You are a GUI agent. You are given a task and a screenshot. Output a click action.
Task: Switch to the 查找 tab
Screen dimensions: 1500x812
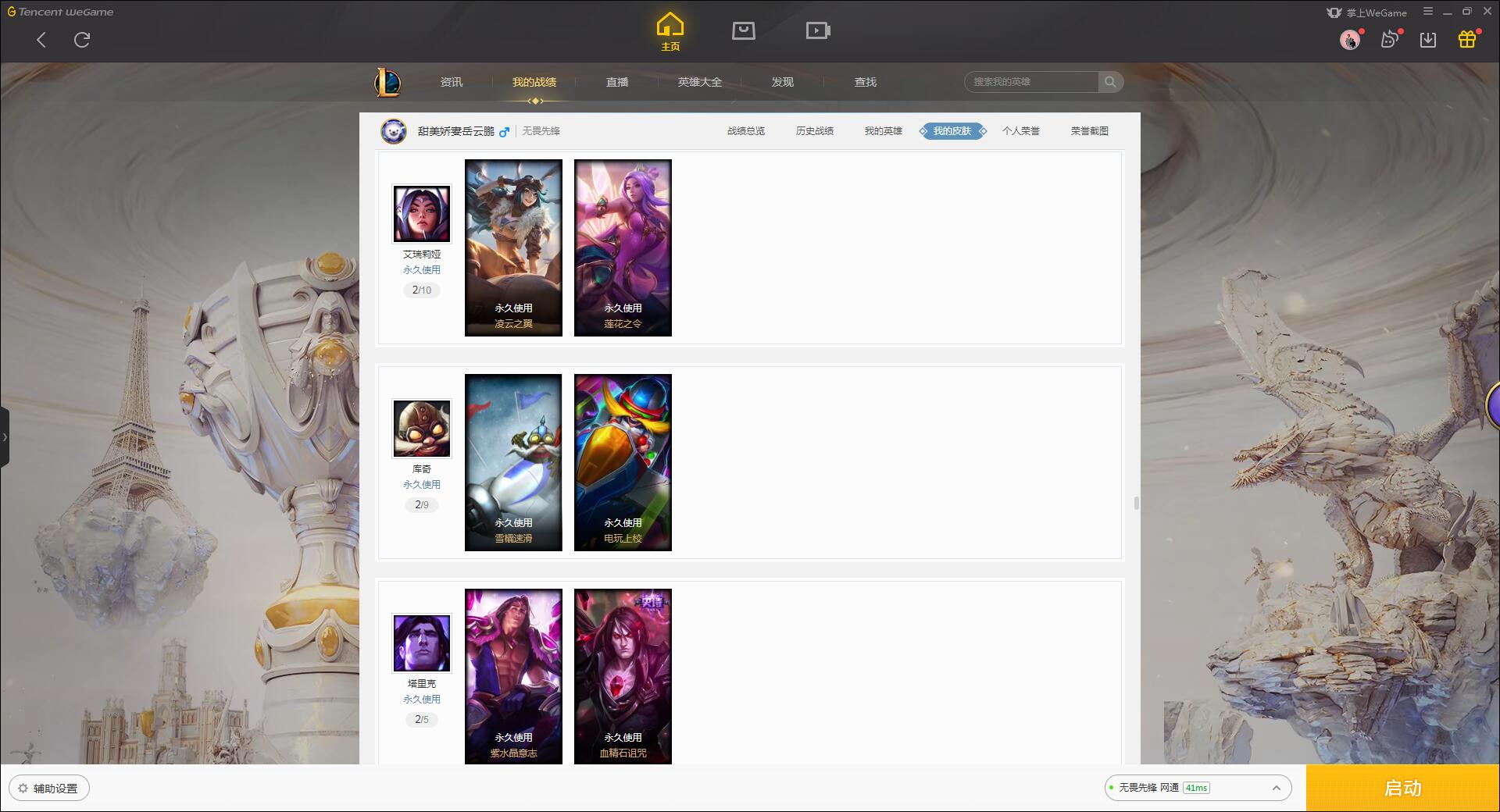click(x=866, y=82)
